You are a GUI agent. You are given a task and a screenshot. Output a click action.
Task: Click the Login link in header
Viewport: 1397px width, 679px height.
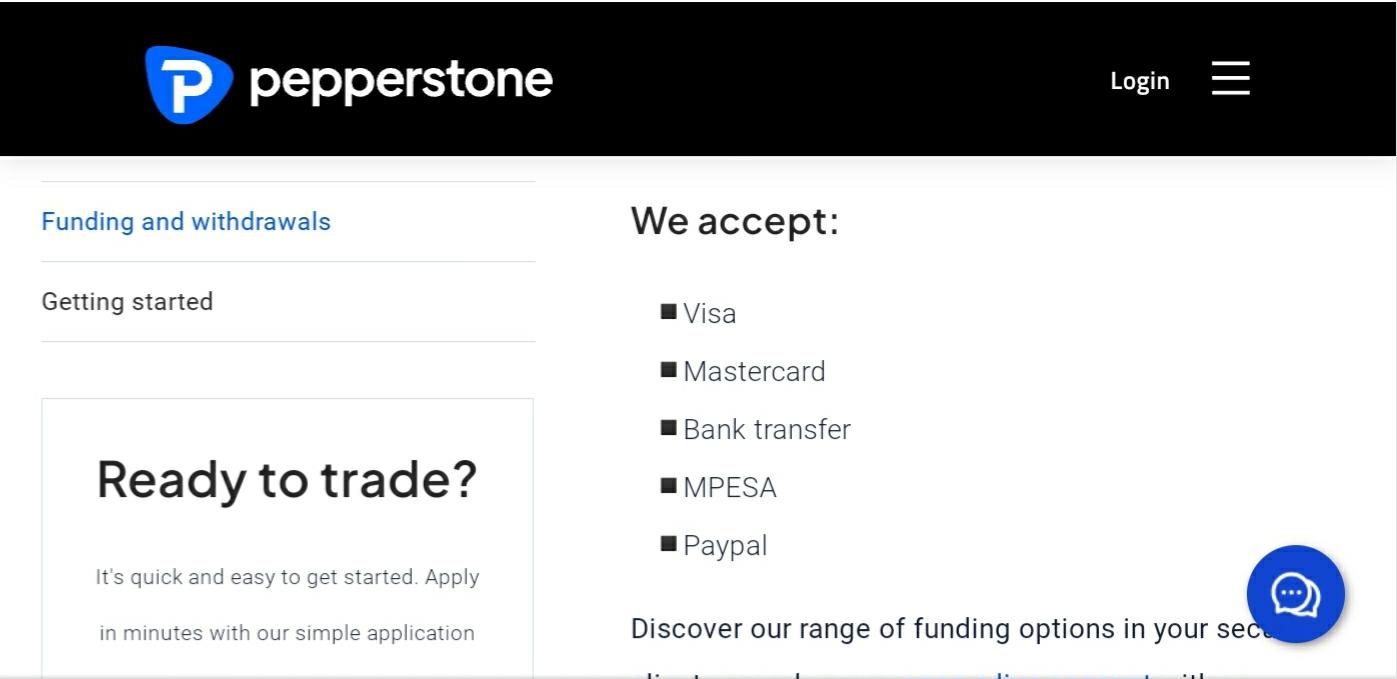(1139, 81)
